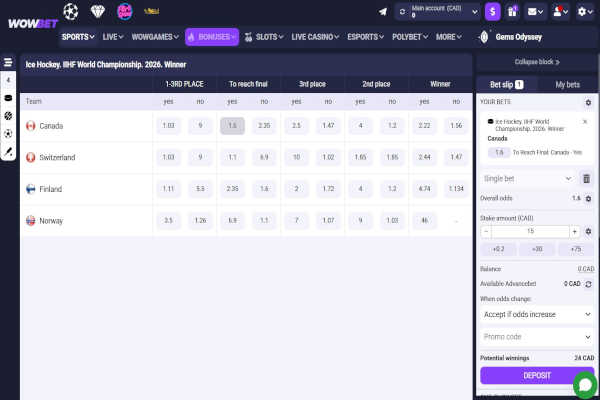The image size is (600, 400).
Task: Select Norway Winner yes odds 46
Action: click(x=424, y=221)
